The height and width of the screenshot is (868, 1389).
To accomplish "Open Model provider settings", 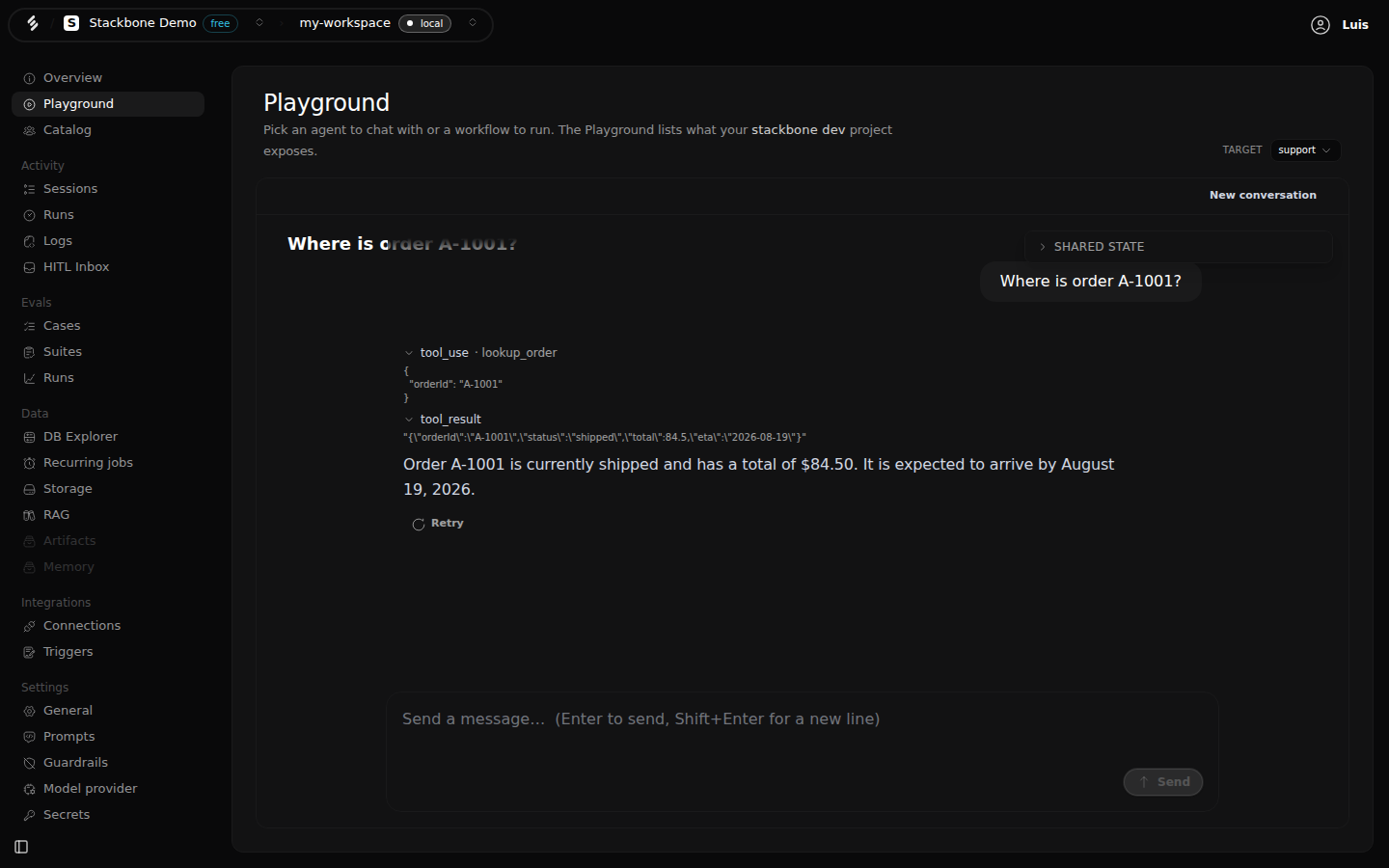I will tap(108, 789).
